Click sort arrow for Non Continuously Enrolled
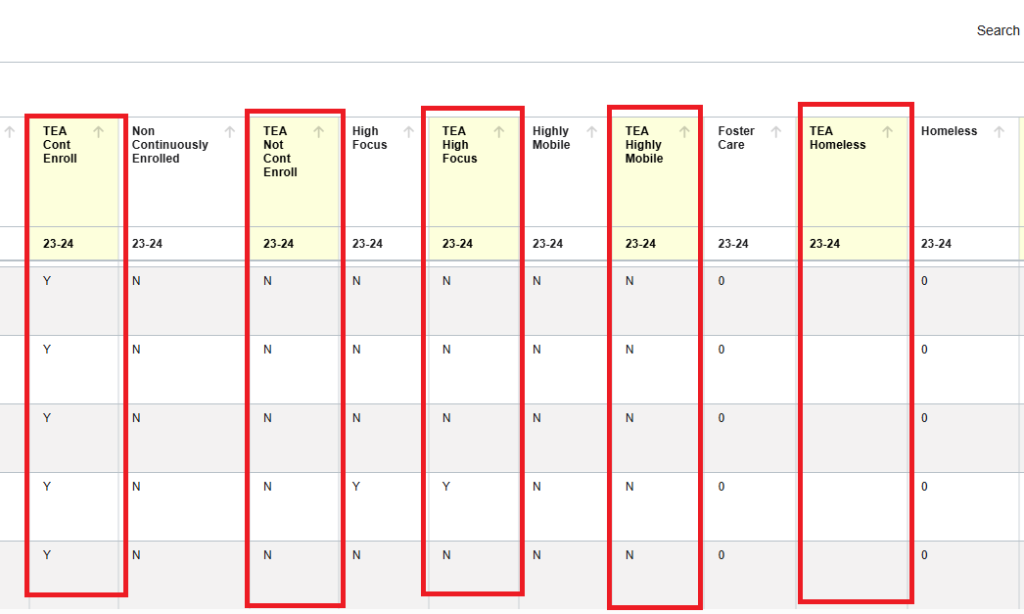 pos(230,132)
